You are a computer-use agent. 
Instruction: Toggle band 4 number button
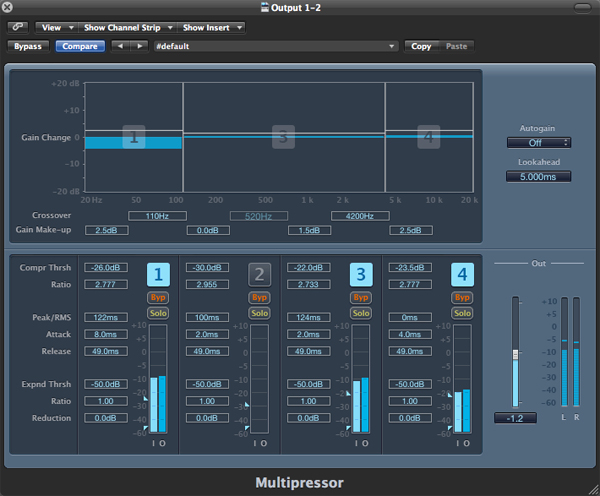click(x=462, y=274)
